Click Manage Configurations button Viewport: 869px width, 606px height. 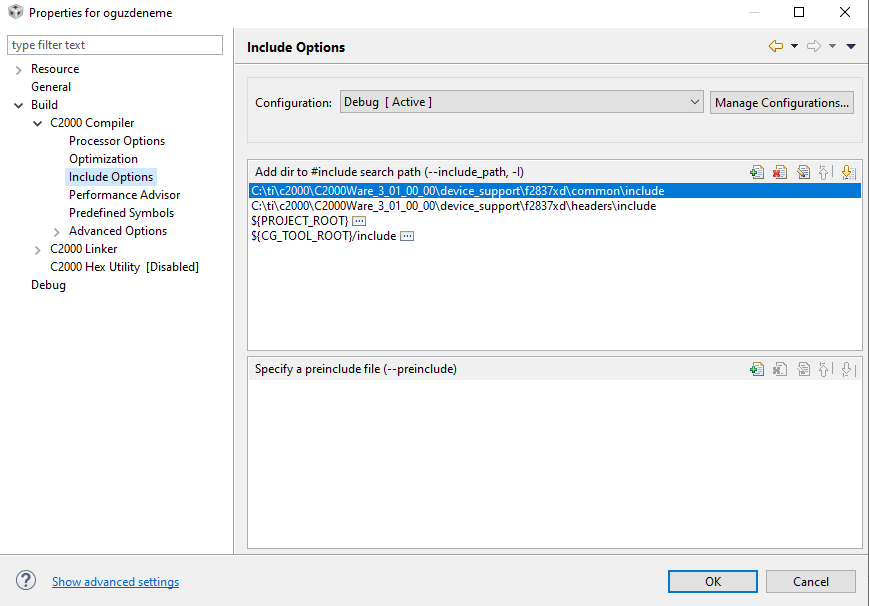click(x=782, y=102)
